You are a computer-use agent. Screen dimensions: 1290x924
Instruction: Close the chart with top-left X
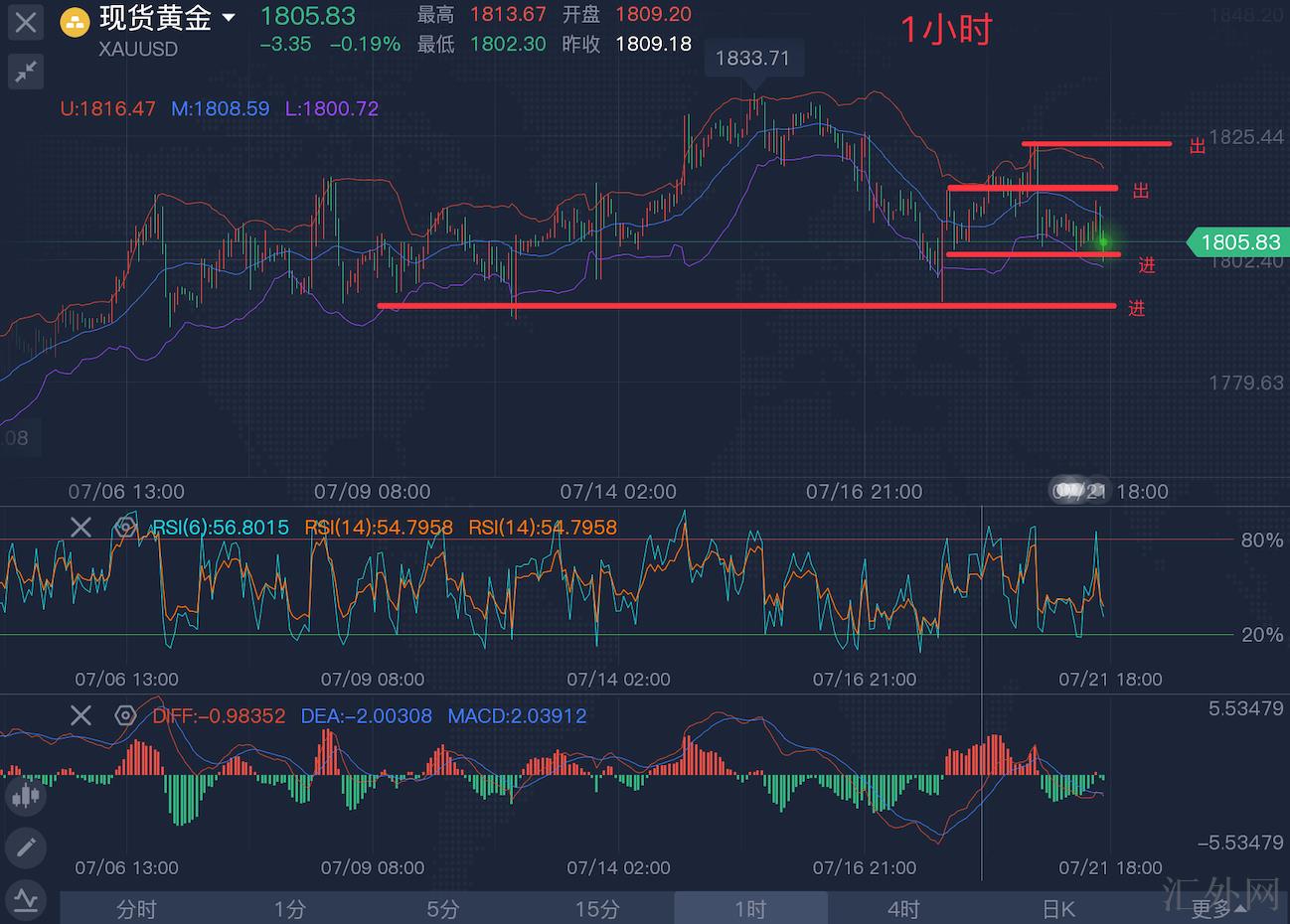[x=26, y=22]
